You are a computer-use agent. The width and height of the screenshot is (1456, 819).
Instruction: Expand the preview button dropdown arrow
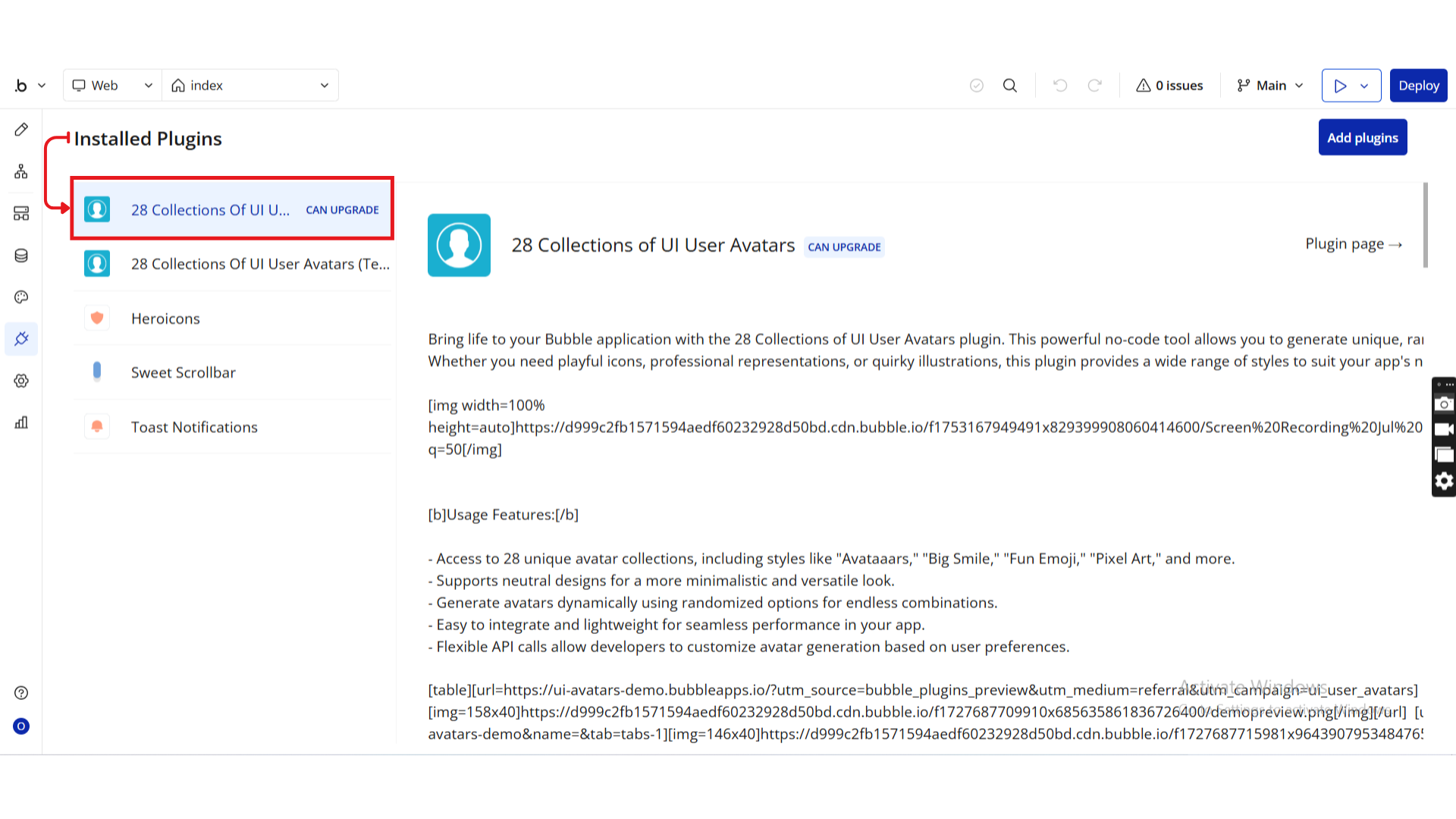point(1365,86)
